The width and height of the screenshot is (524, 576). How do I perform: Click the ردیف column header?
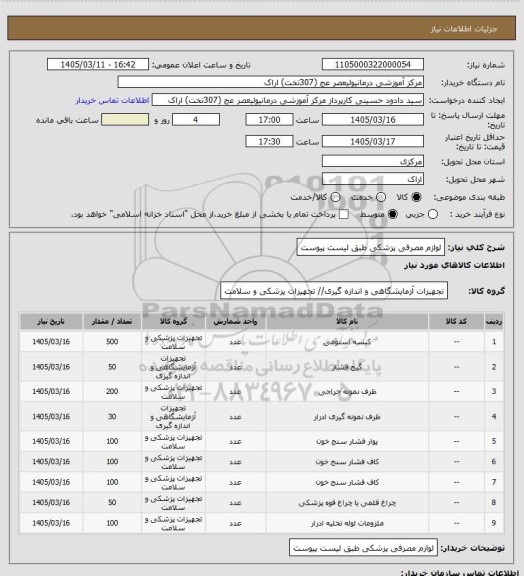click(494, 321)
